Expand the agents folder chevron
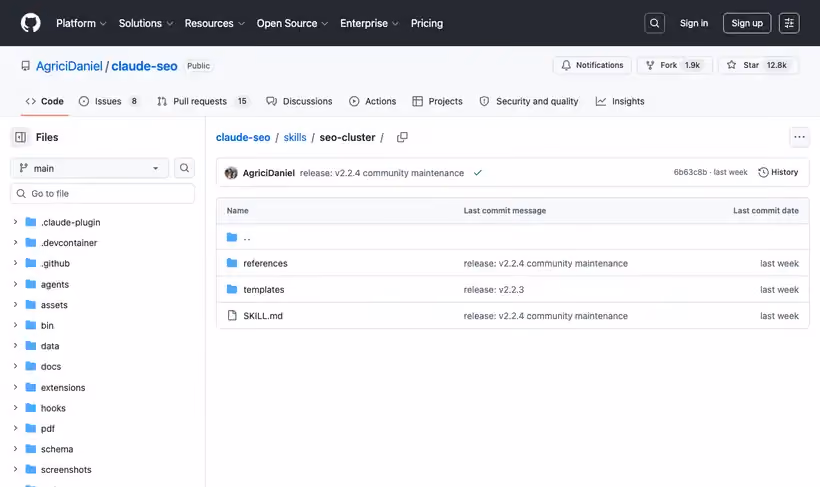The height and width of the screenshot is (487, 820). [x=15, y=284]
